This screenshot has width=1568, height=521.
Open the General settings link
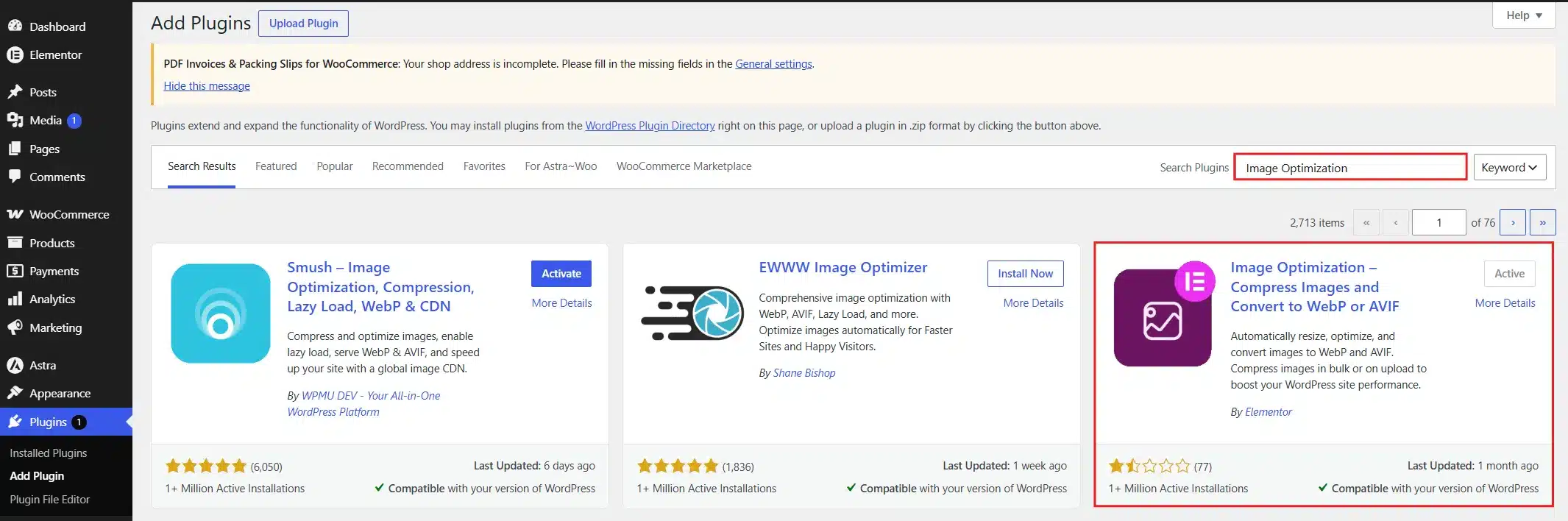(773, 64)
